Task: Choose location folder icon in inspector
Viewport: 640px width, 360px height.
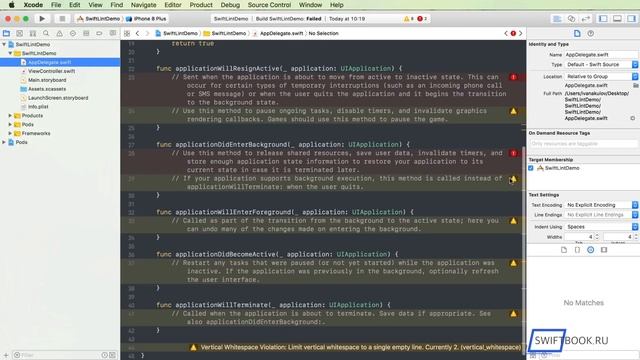Action: [x=636, y=85]
